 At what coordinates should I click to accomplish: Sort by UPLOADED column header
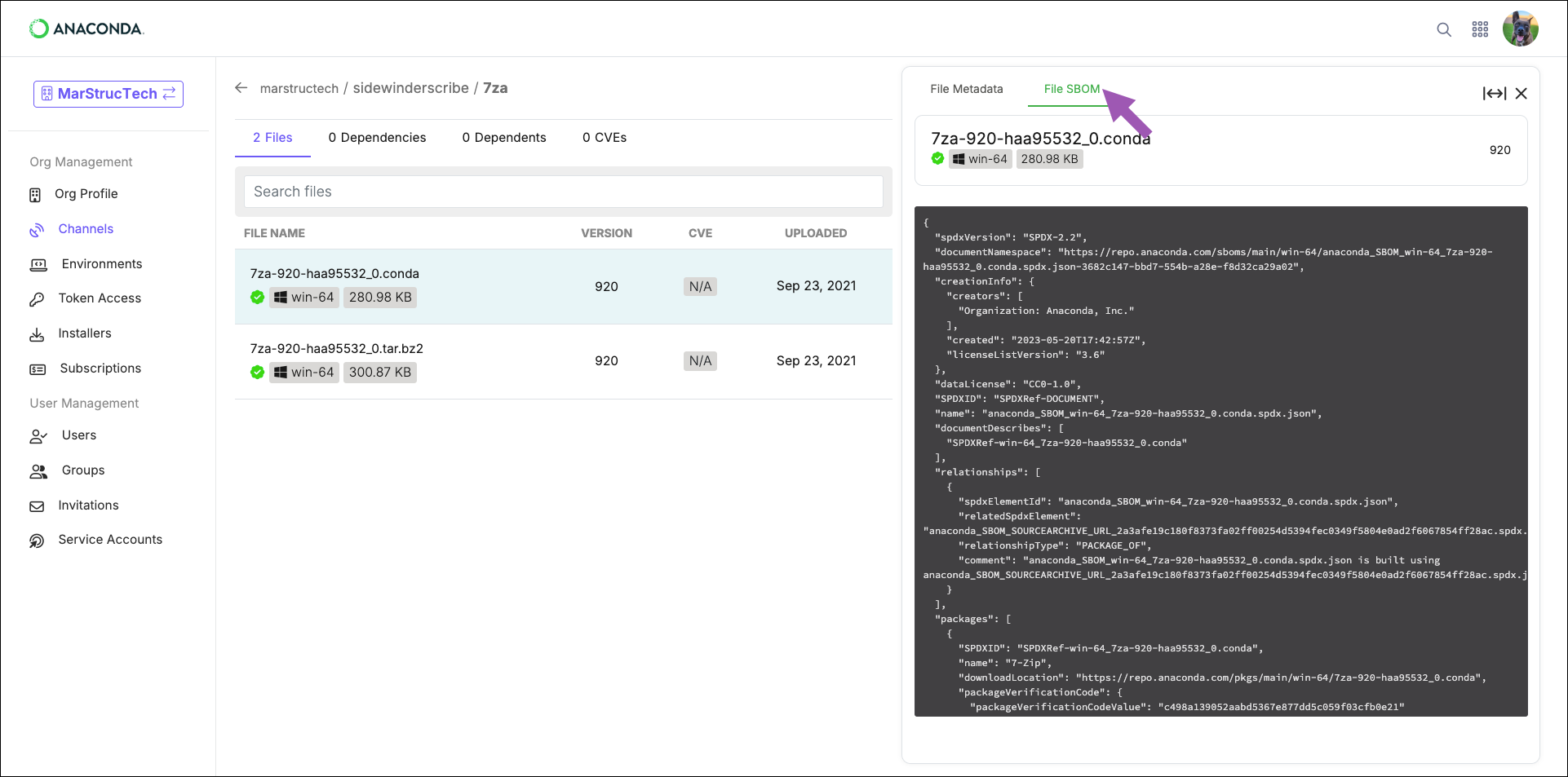[x=816, y=233]
